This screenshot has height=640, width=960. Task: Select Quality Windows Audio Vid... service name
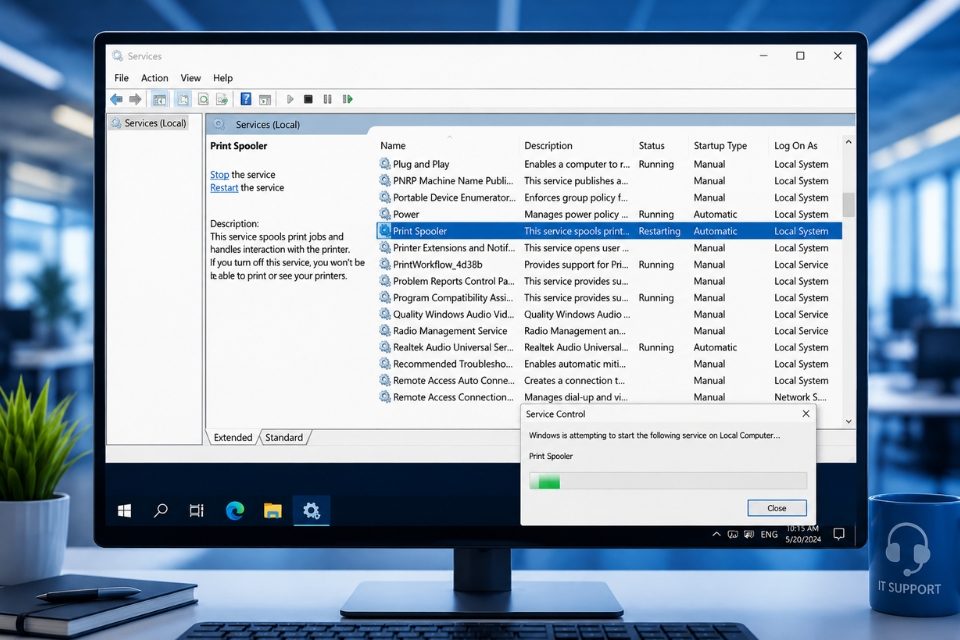pos(454,314)
